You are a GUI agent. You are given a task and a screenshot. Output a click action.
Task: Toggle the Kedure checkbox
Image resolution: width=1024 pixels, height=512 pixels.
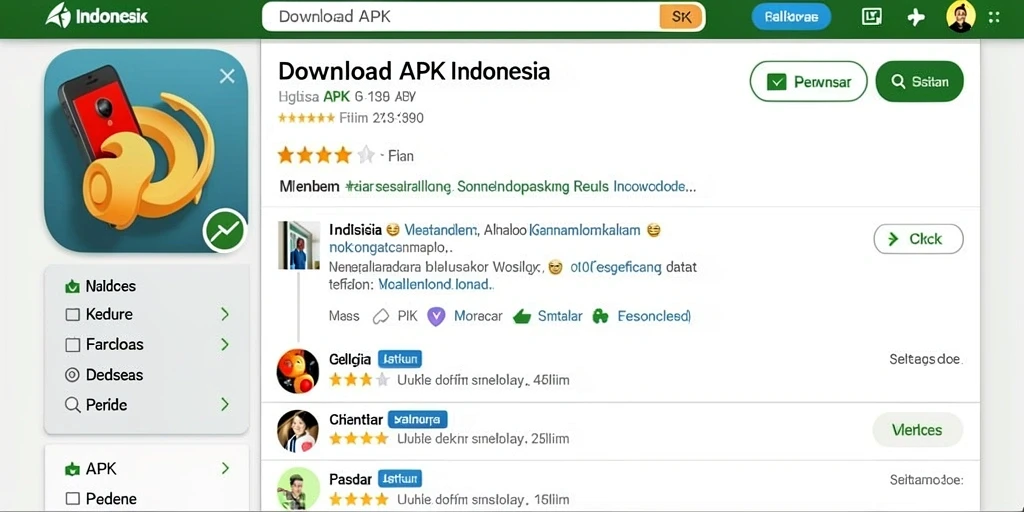72,315
